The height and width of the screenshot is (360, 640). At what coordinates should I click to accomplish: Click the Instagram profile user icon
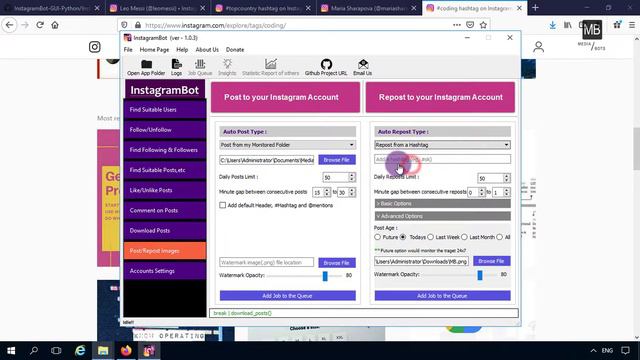538,47
